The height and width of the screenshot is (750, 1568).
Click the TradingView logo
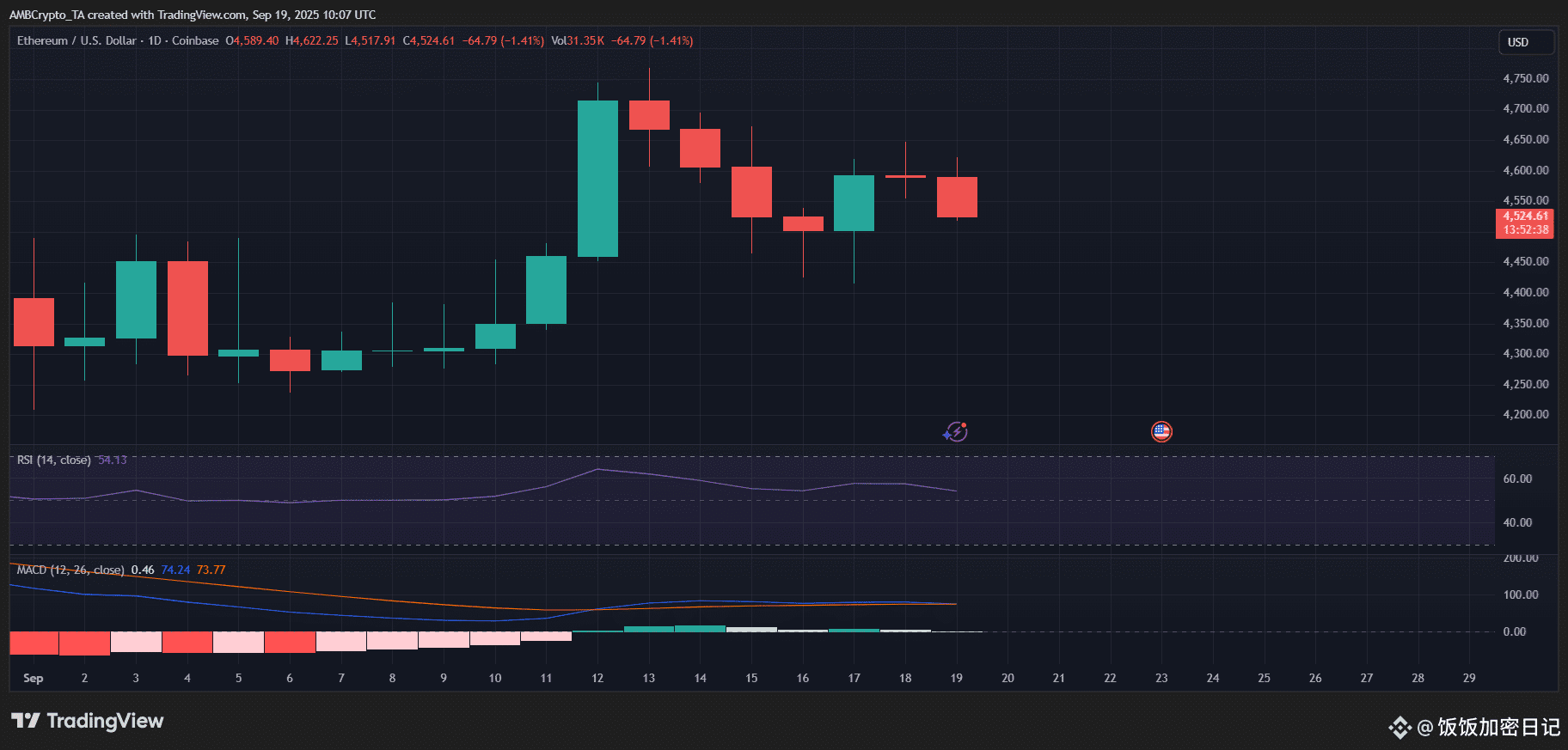(87, 721)
